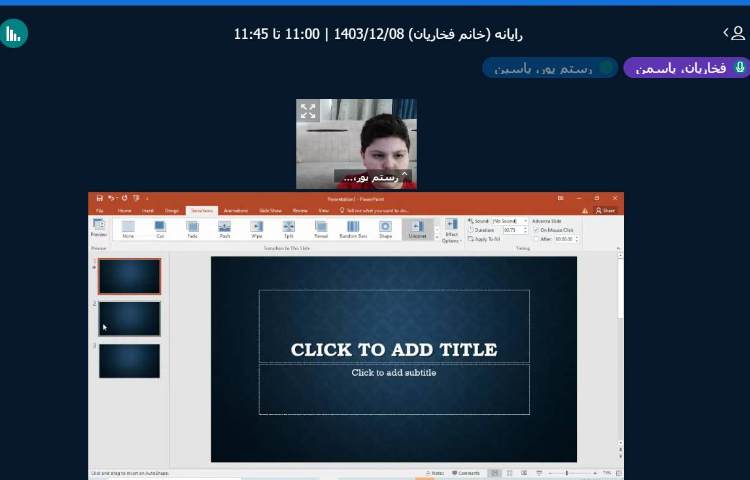The width and height of the screenshot is (750, 480).
Task: Click the Notes button in status bar
Action: tap(435, 473)
